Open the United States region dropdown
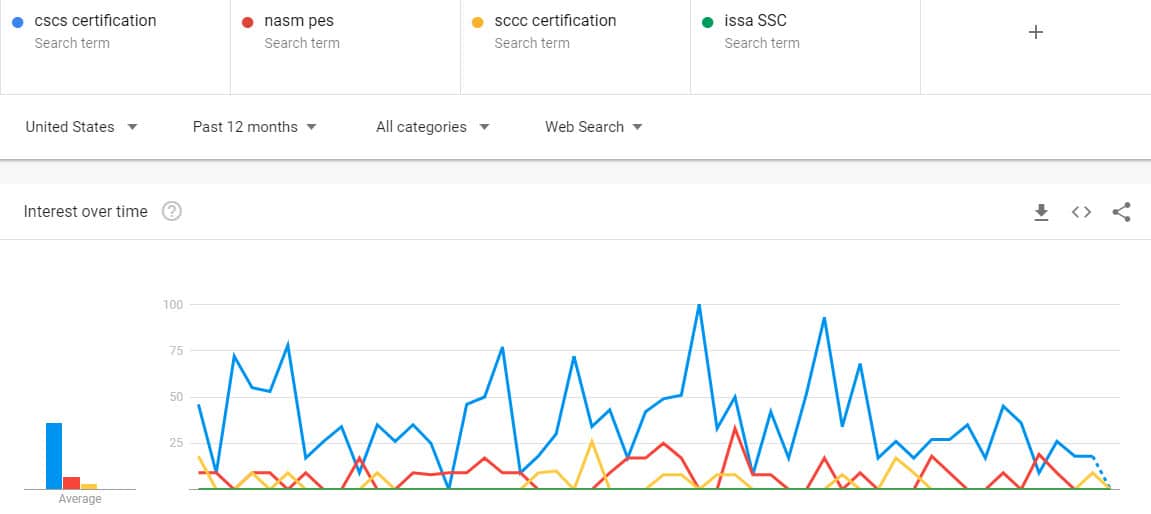1151x514 pixels. pos(81,127)
